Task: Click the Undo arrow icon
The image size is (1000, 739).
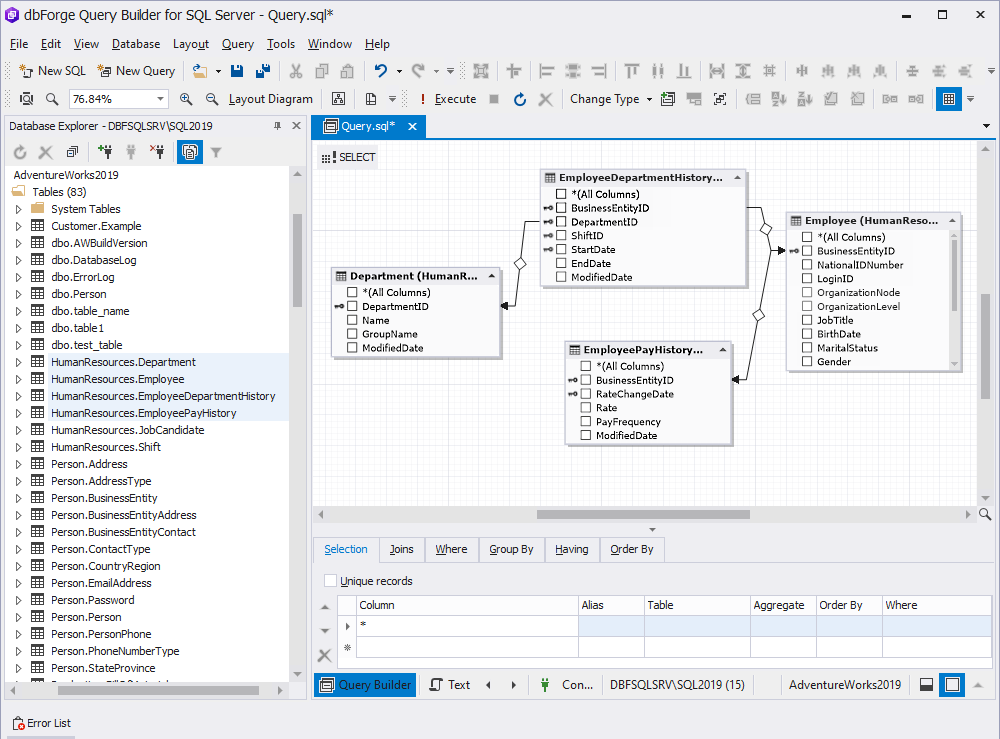Action: 381,71
